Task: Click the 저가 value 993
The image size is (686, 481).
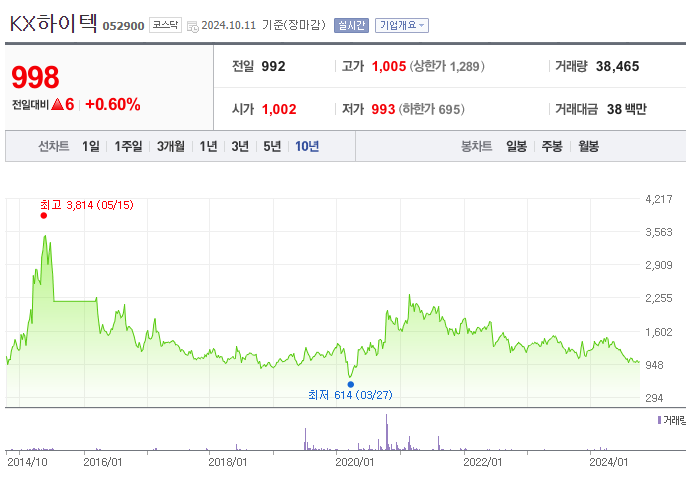Action: click(x=383, y=109)
